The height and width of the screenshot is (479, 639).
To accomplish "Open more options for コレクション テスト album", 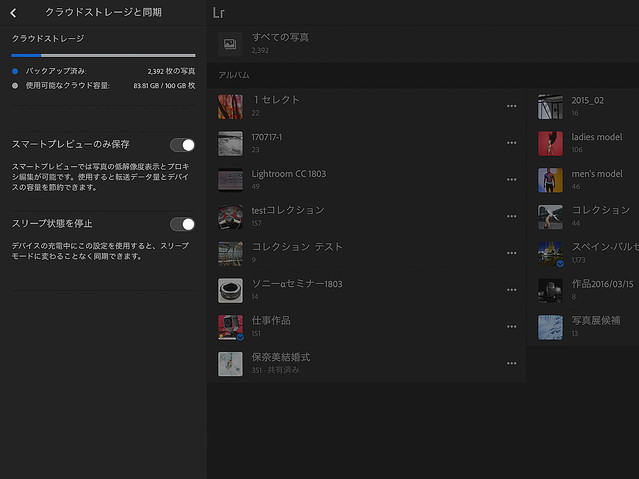I will click(x=512, y=253).
